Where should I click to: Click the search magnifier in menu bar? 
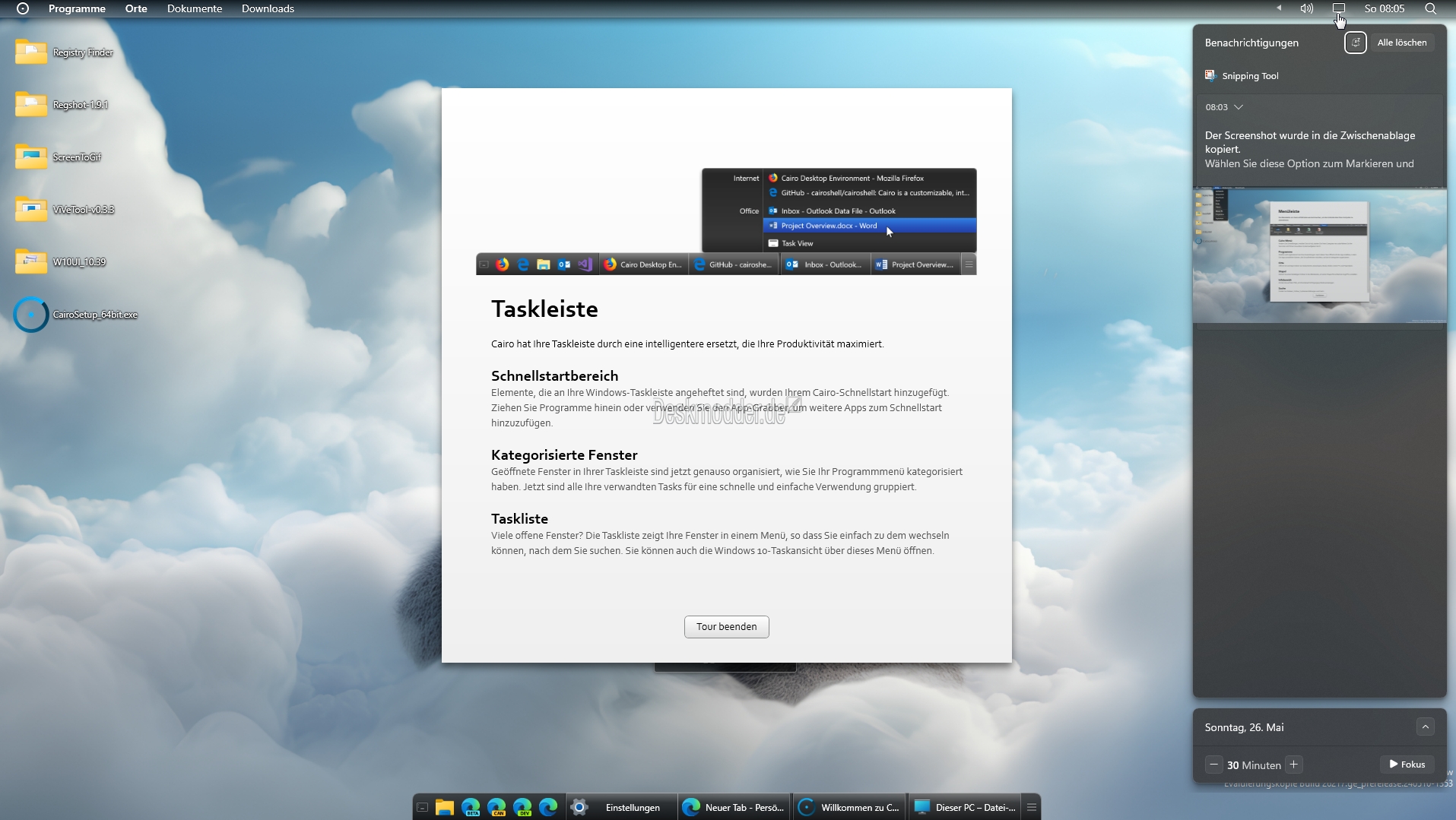pos(1430,8)
